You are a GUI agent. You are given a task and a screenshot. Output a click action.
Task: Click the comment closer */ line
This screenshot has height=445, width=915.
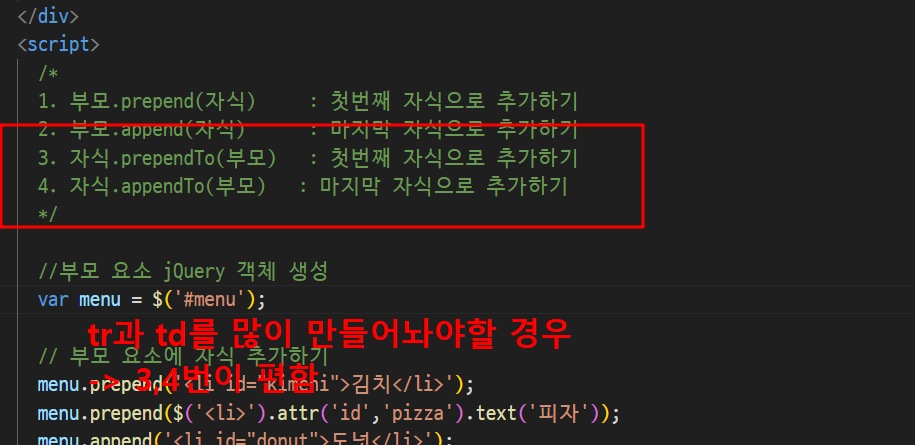(x=48, y=215)
